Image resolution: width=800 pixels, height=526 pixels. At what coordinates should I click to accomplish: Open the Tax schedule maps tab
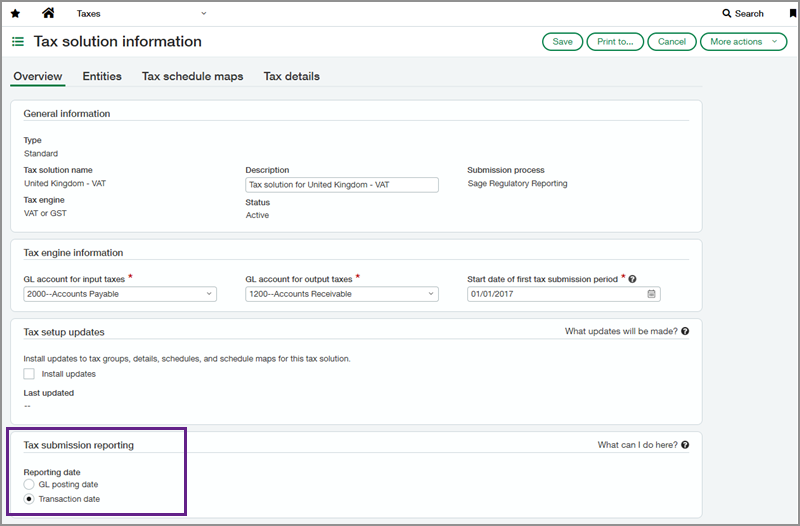pyautogui.click(x=192, y=77)
